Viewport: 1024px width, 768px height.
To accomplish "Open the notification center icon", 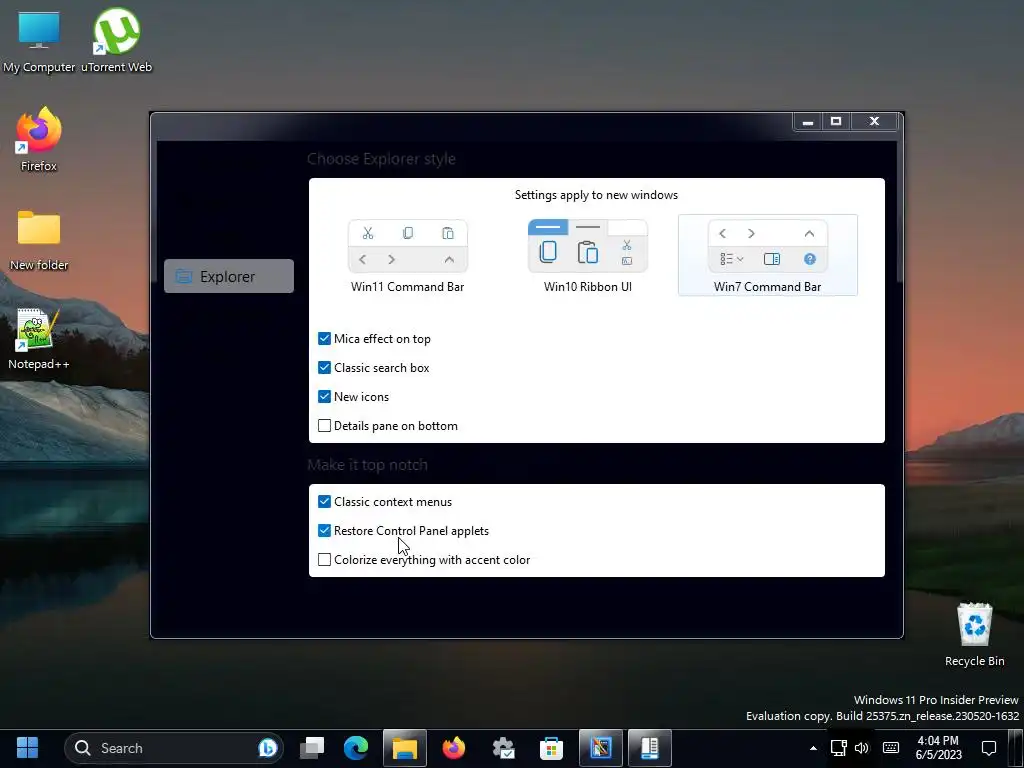I will tap(989, 748).
